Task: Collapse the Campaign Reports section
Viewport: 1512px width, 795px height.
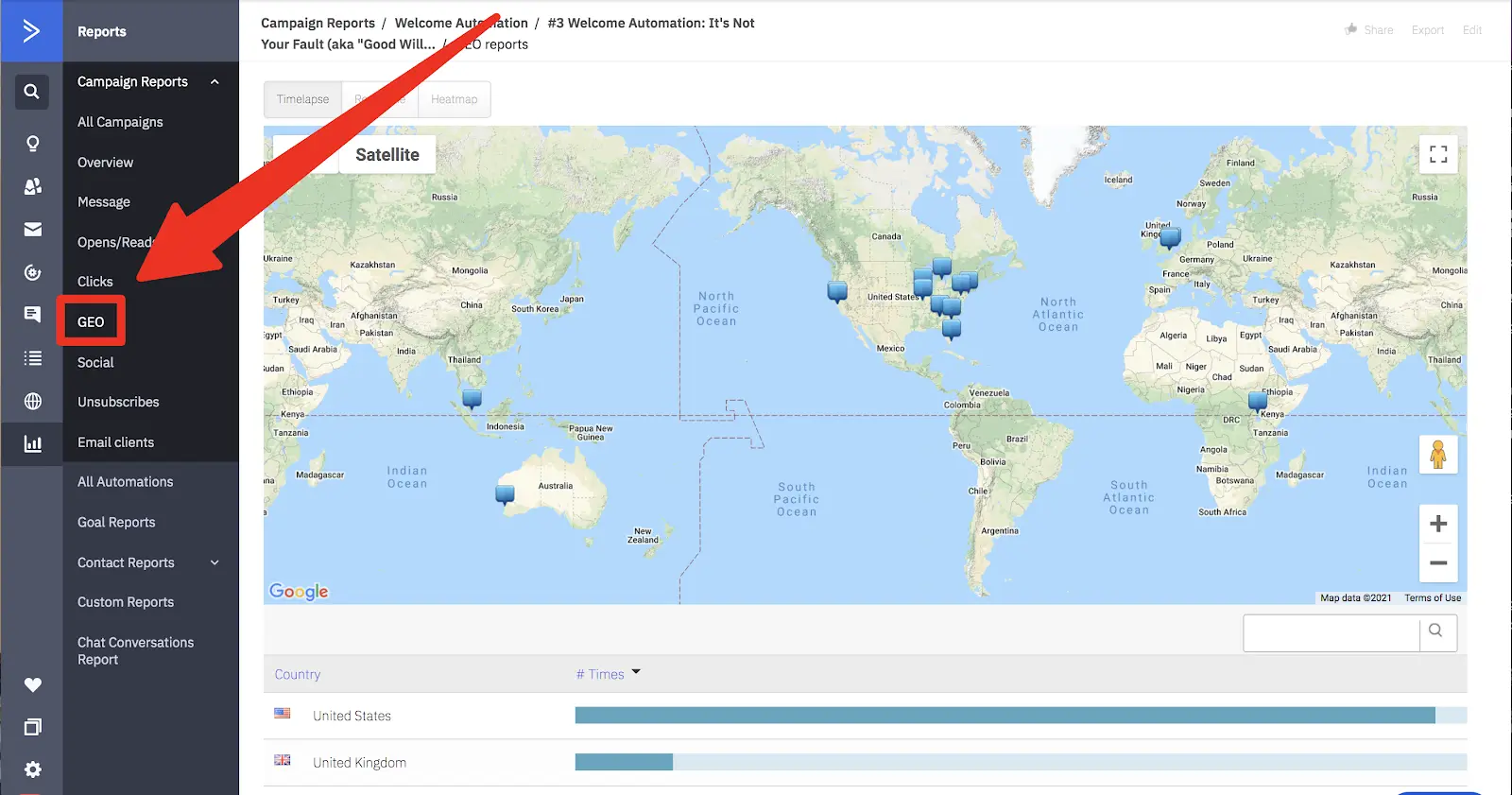Action: [x=215, y=82]
